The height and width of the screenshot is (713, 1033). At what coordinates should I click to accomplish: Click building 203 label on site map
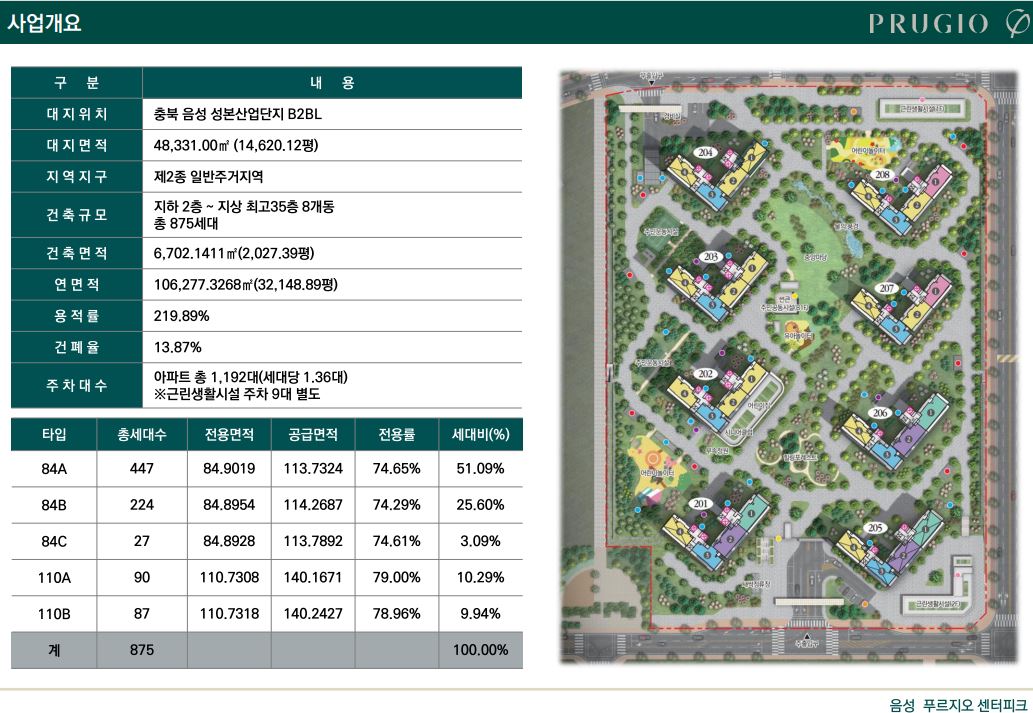(711, 256)
